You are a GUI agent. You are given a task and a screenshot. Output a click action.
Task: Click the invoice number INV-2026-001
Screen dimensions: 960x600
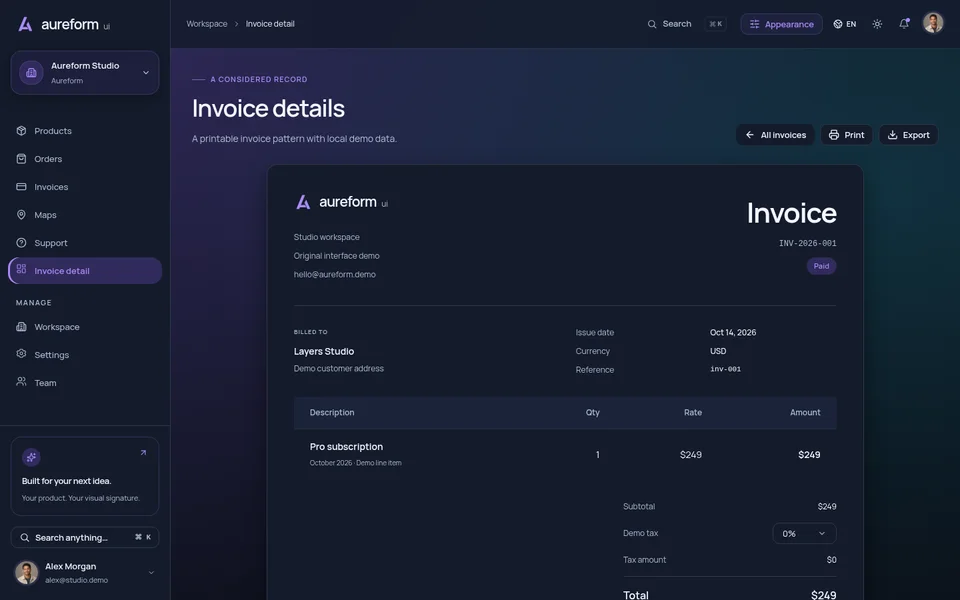(808, 243)
